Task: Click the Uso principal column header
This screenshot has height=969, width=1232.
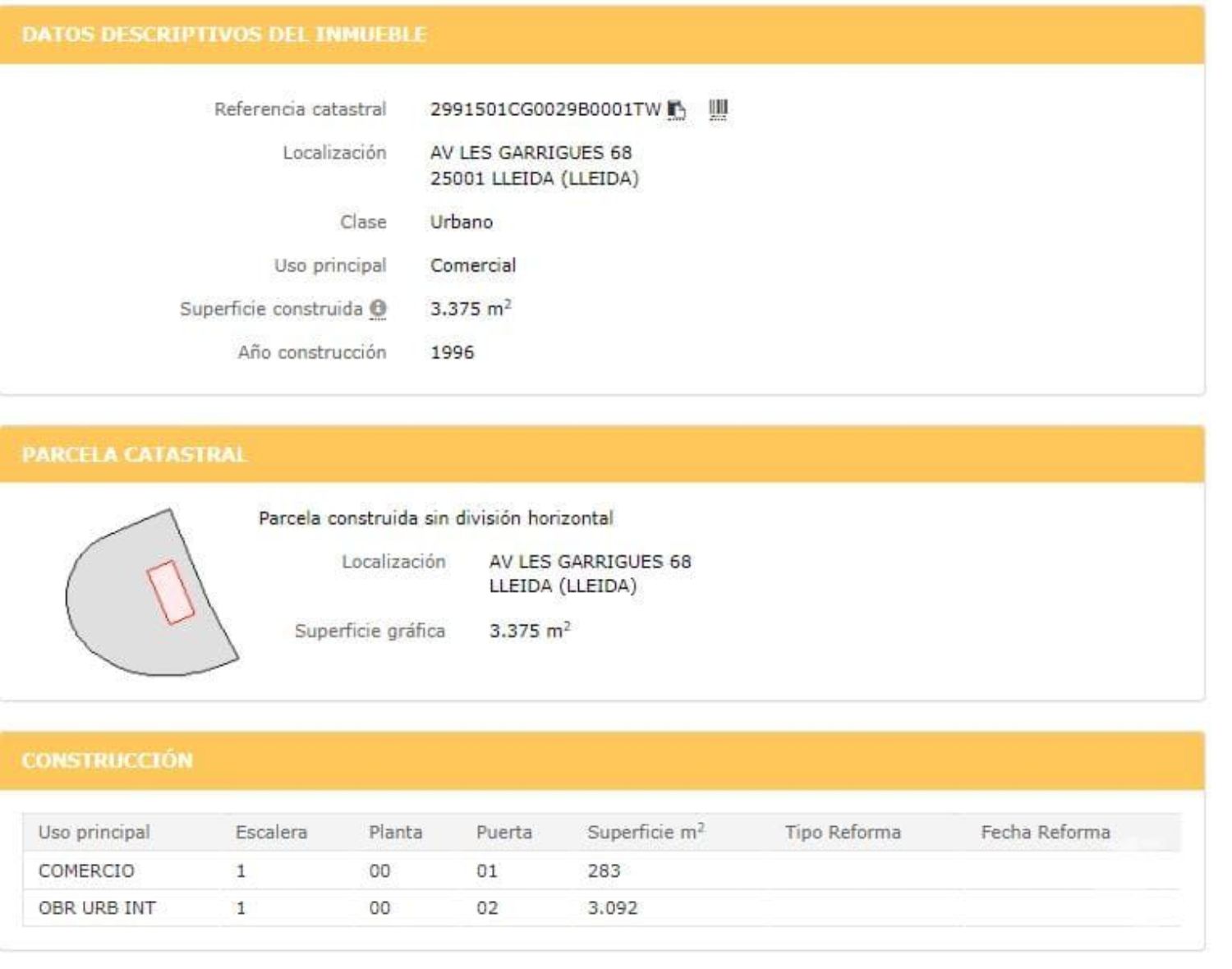Action: point(94,832)
